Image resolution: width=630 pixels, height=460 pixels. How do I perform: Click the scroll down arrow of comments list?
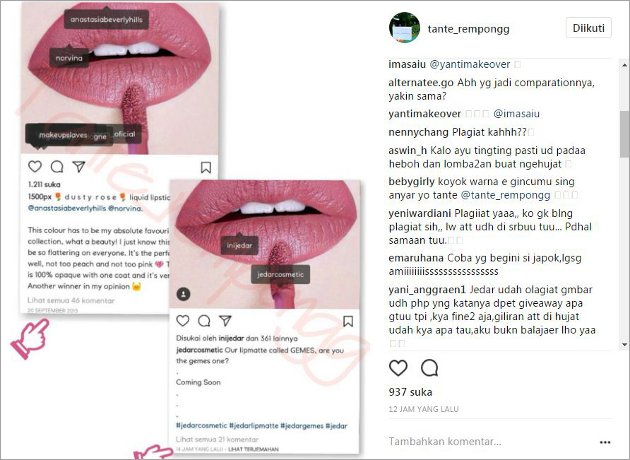pos(624,344)
